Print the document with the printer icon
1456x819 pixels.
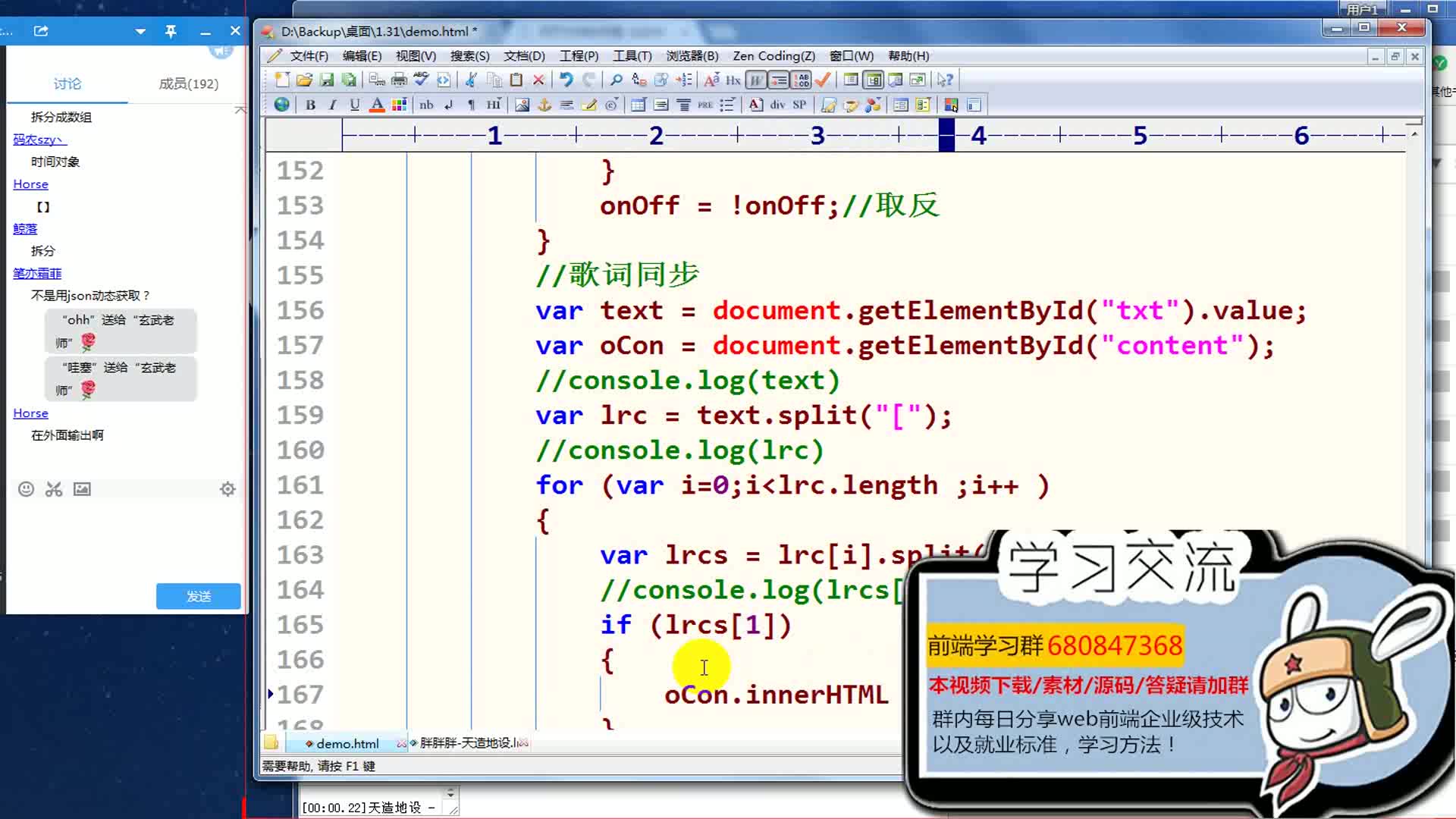399,80
